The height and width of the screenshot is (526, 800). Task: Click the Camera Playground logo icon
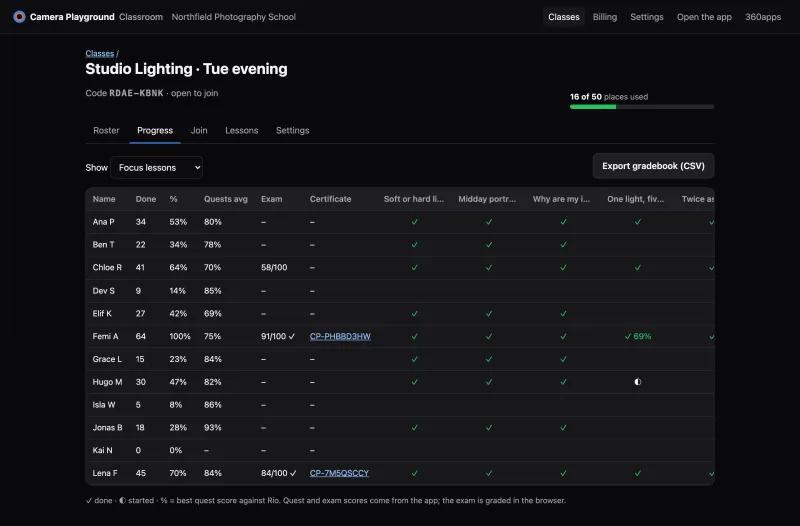coord(19,17)
